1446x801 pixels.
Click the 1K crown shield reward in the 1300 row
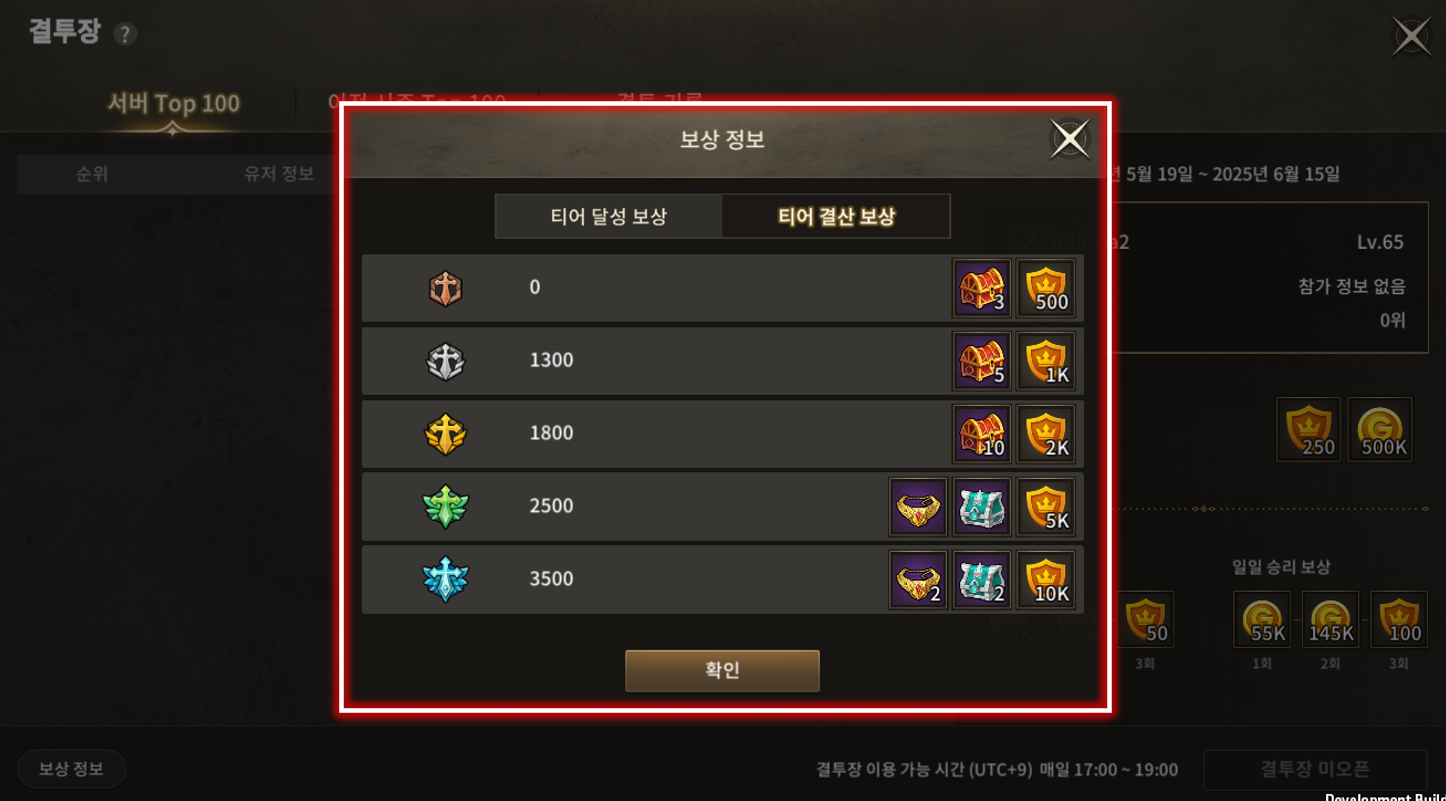(x=1046, y=361)
